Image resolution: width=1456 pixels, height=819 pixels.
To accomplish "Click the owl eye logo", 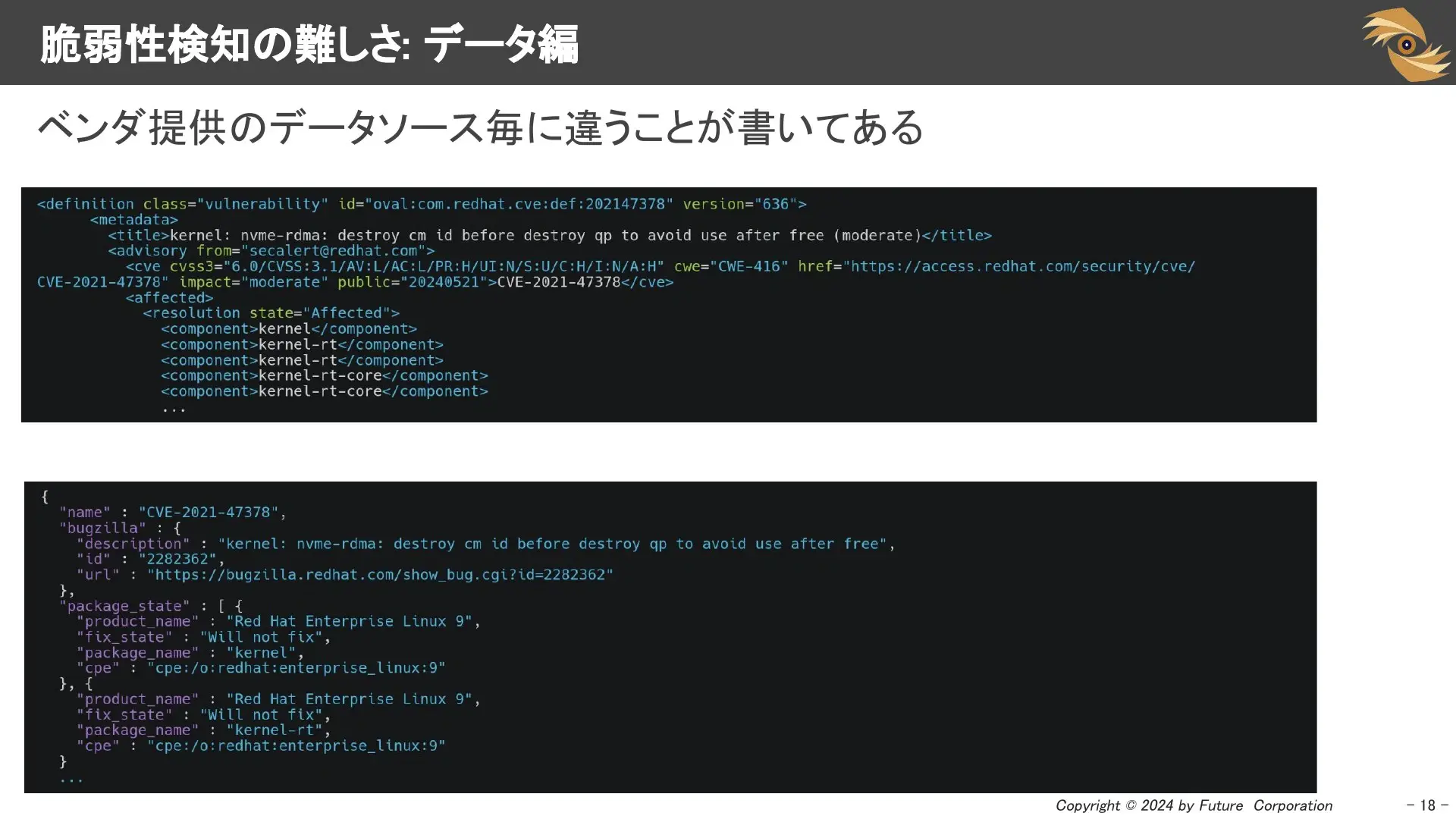I will (1405, 44).
